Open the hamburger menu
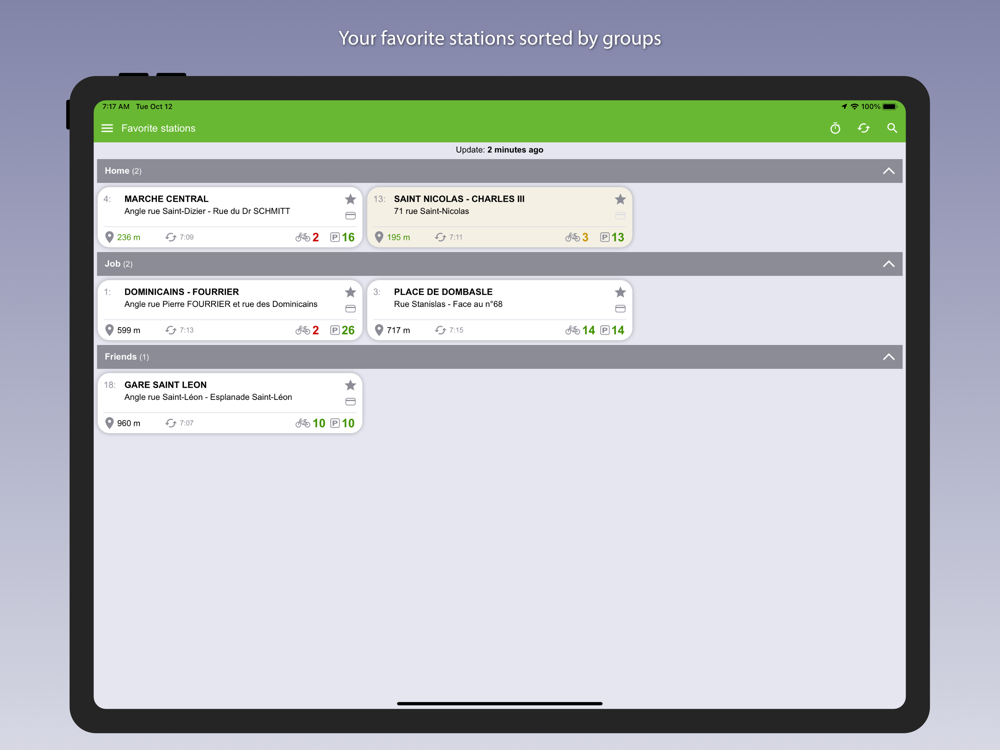Image resolution: width=1000 pixels, height=750 pixels. [x=107, y=128]
